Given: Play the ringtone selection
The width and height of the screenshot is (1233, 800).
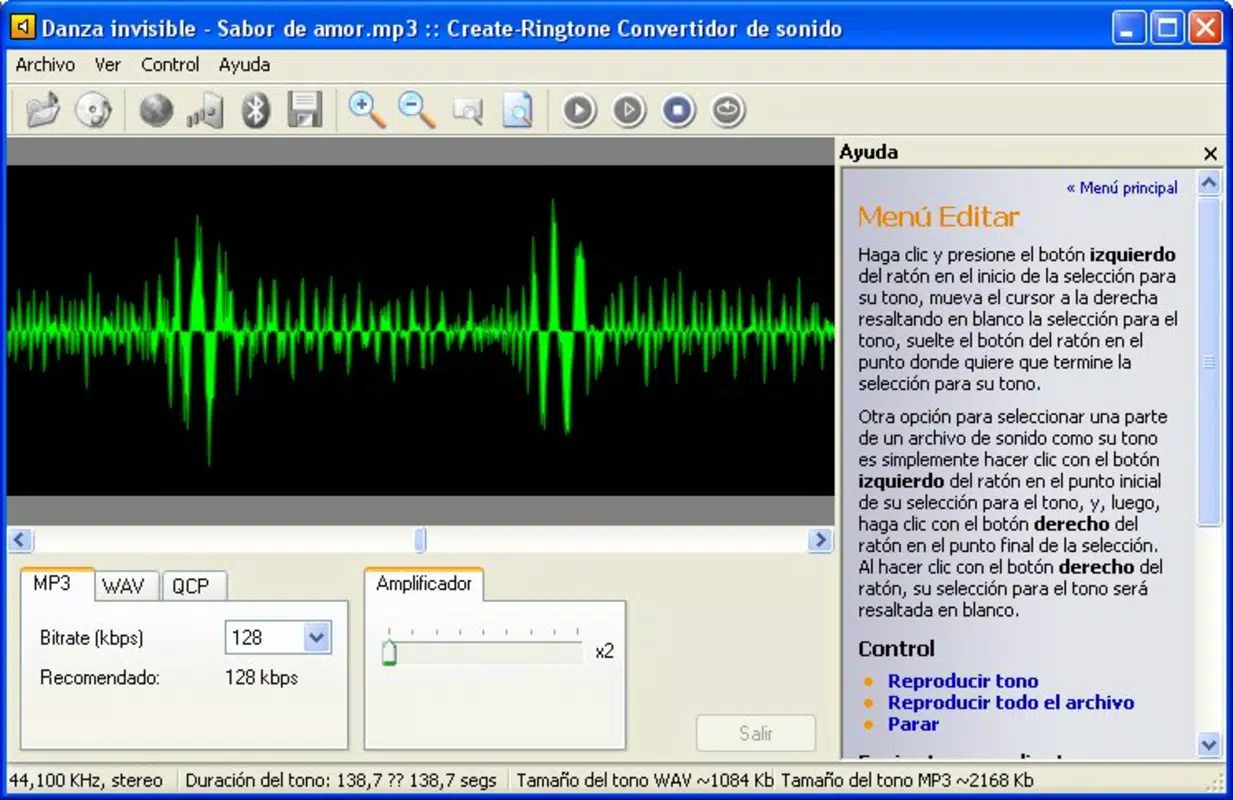Looking at the screenshot, I should pos(579,109).
